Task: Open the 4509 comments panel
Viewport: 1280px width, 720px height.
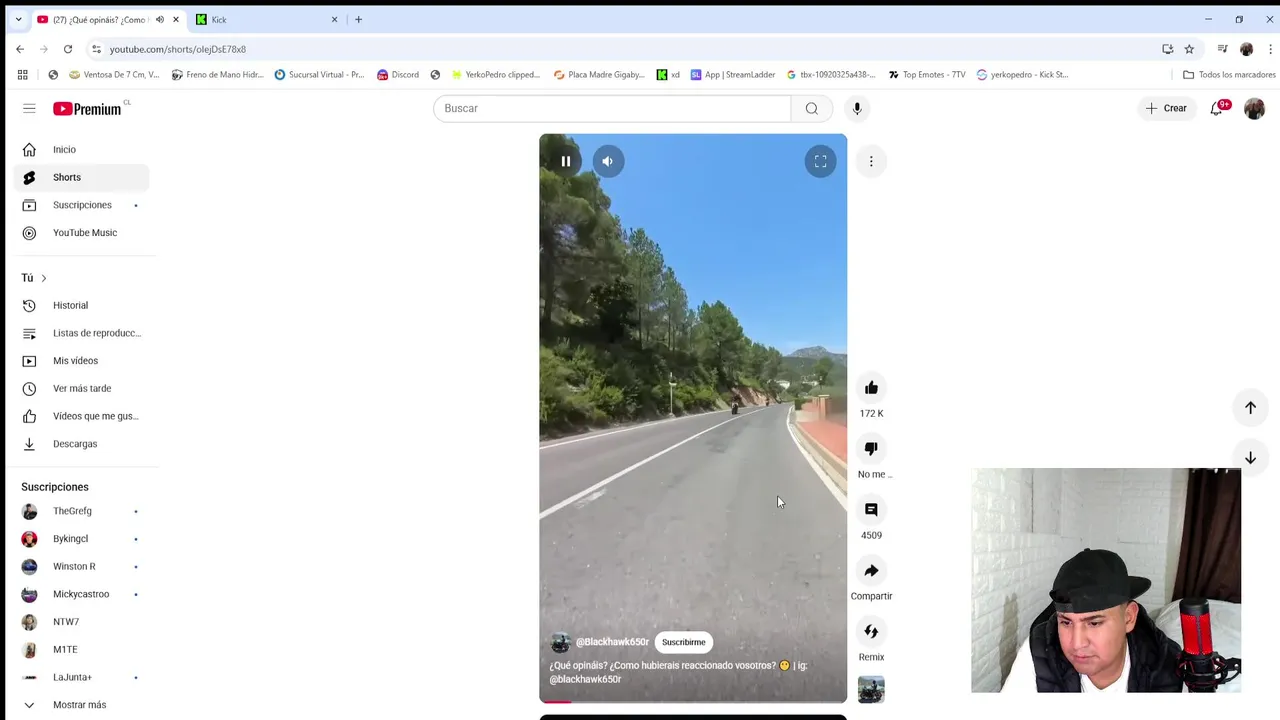Action: pyautogui.click(x=871, y=510)
